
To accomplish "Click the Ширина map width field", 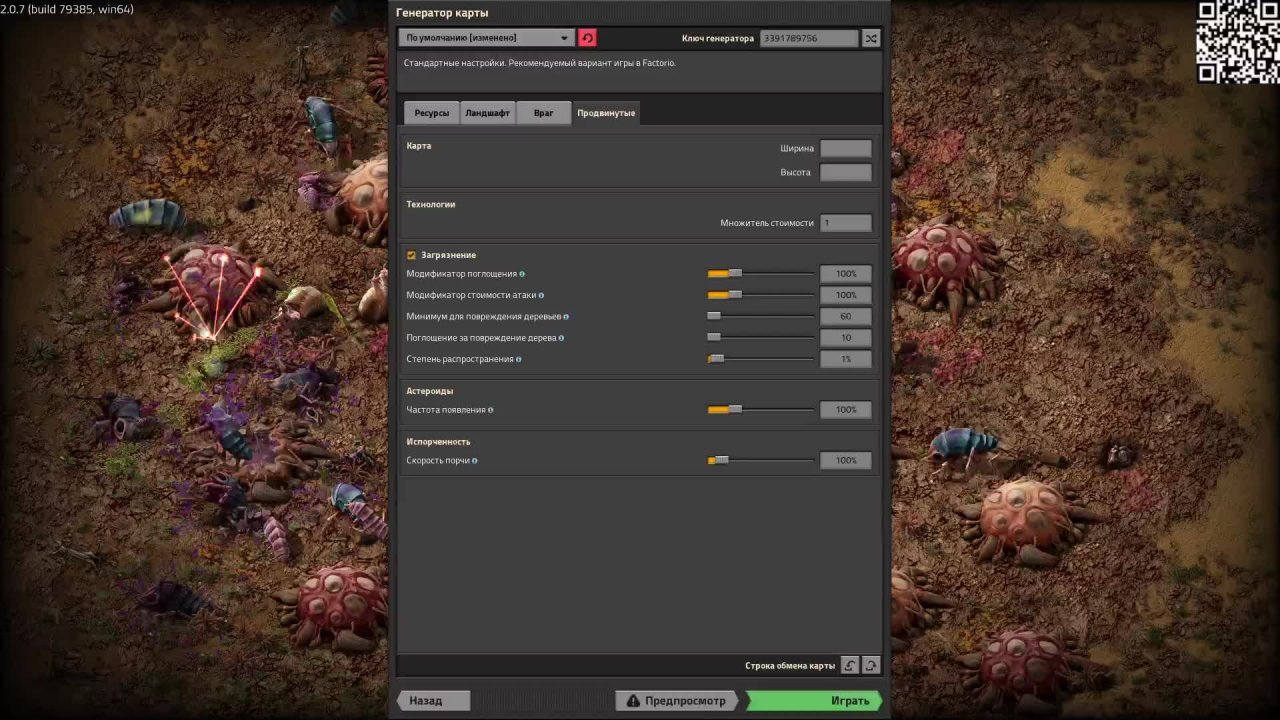I will 845,148.
